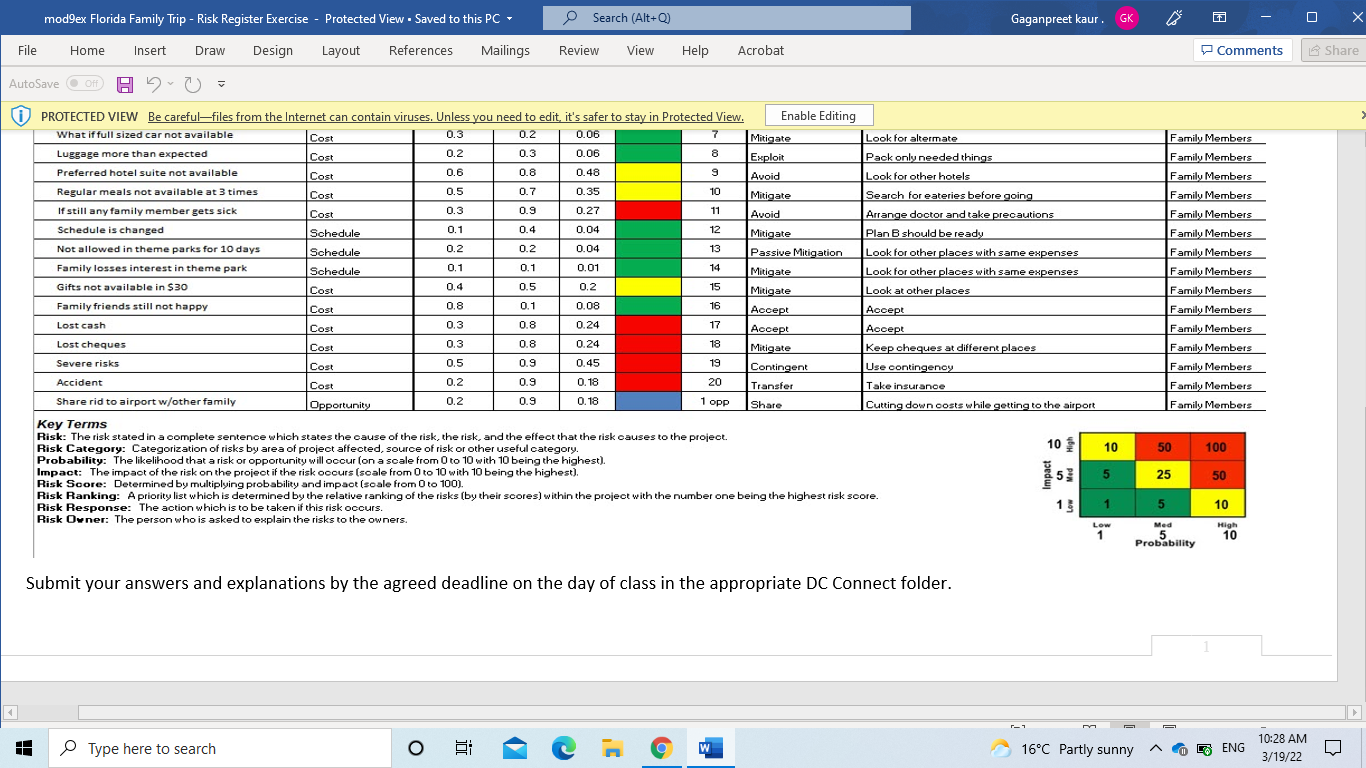Close the Protected View message bar
This screenshot has width=1366, height=768.
[1361, 116]
